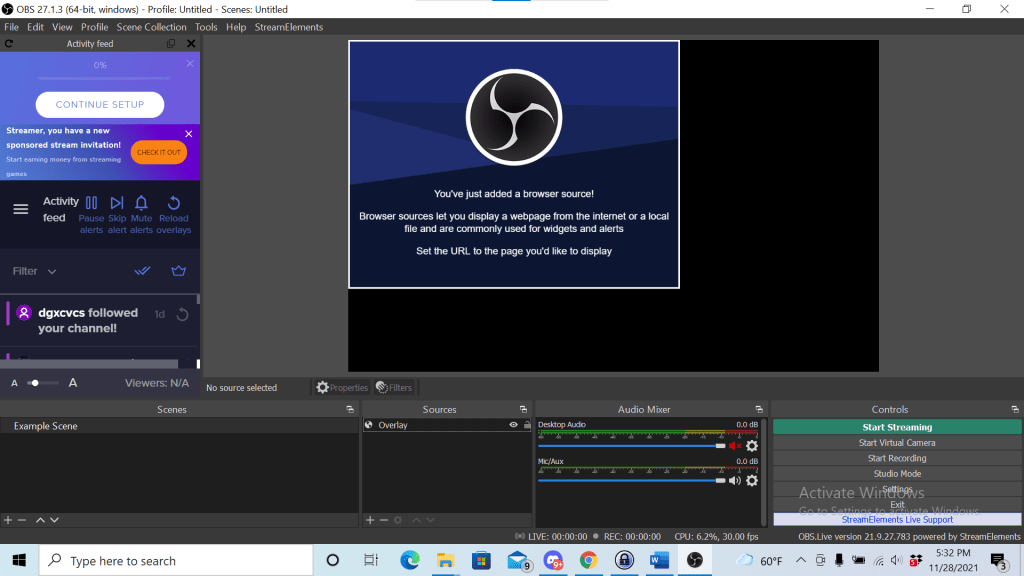Click the move-down chevron under Scenes

[x=55, y=519]
